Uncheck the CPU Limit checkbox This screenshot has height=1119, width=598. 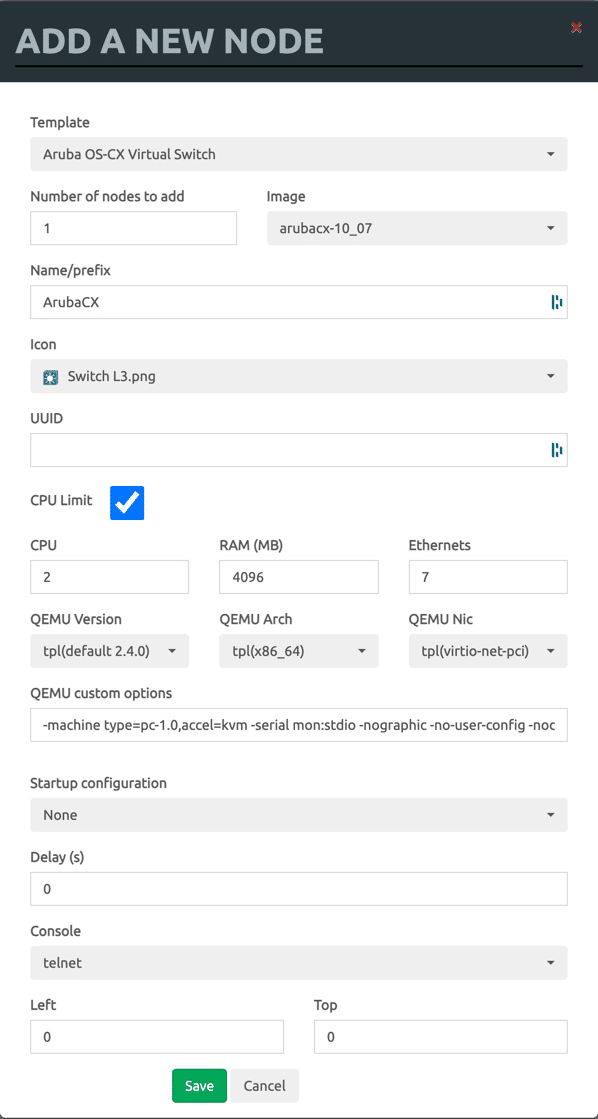pos(127,503)
